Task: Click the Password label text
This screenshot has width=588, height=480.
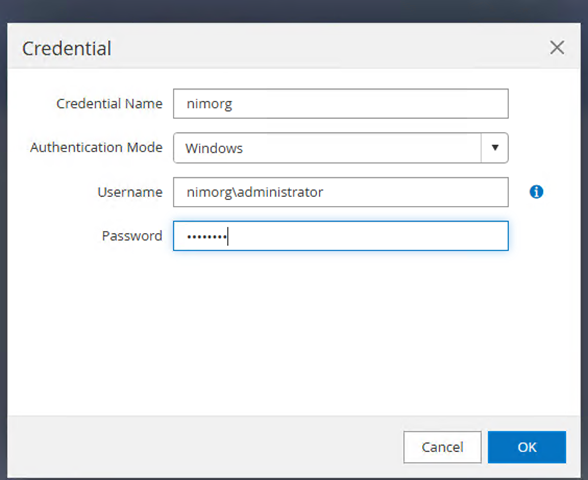Action: (132, 236)
